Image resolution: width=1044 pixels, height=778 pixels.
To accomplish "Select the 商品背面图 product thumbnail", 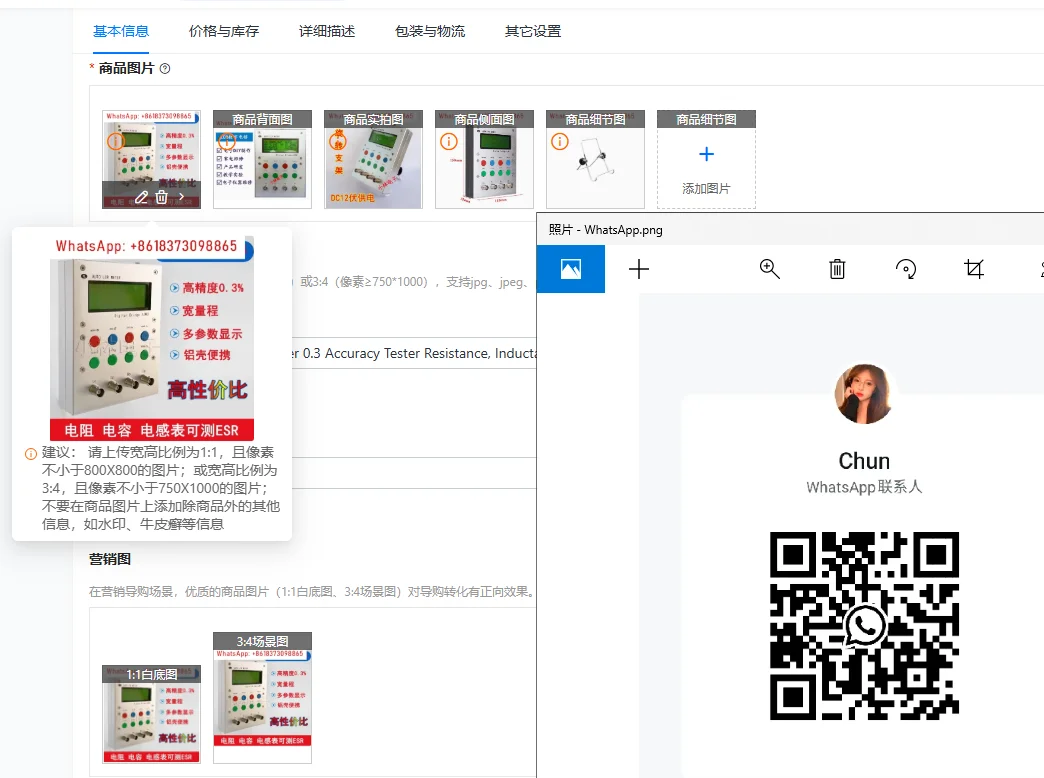I will 262,159.
